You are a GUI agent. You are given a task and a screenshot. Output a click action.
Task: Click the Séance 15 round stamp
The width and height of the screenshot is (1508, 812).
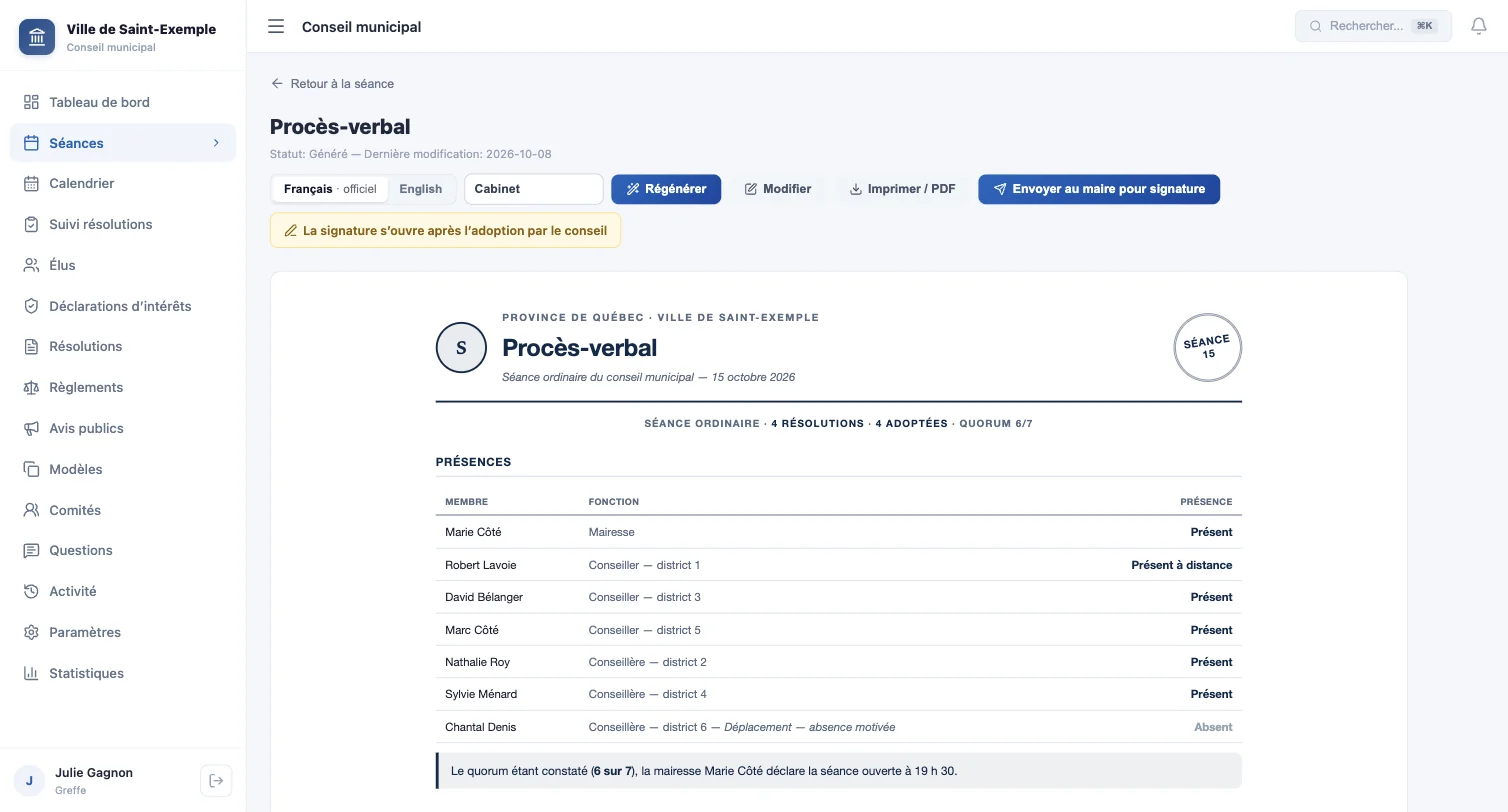(1208, 348)
